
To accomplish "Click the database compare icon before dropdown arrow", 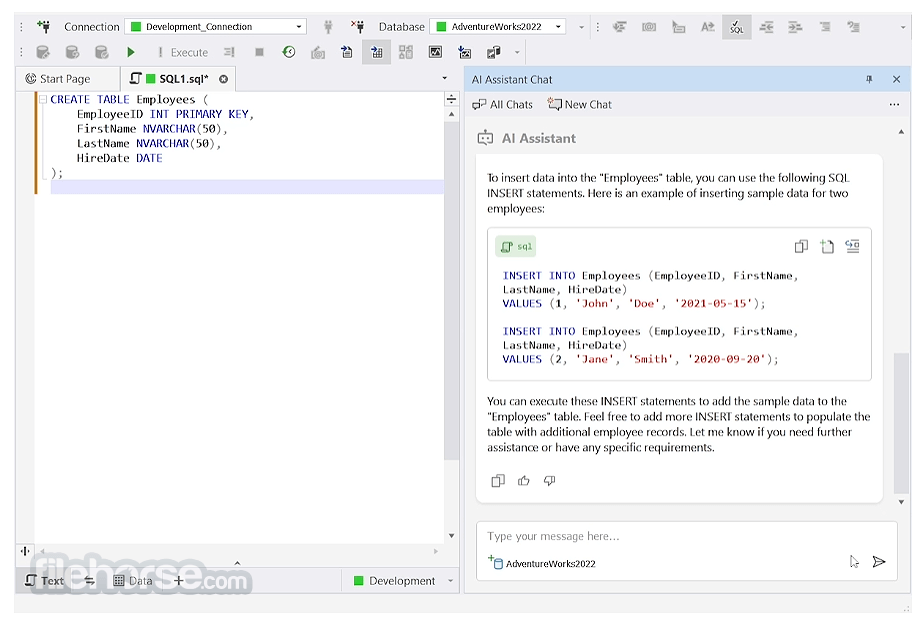I will point(494,52).
